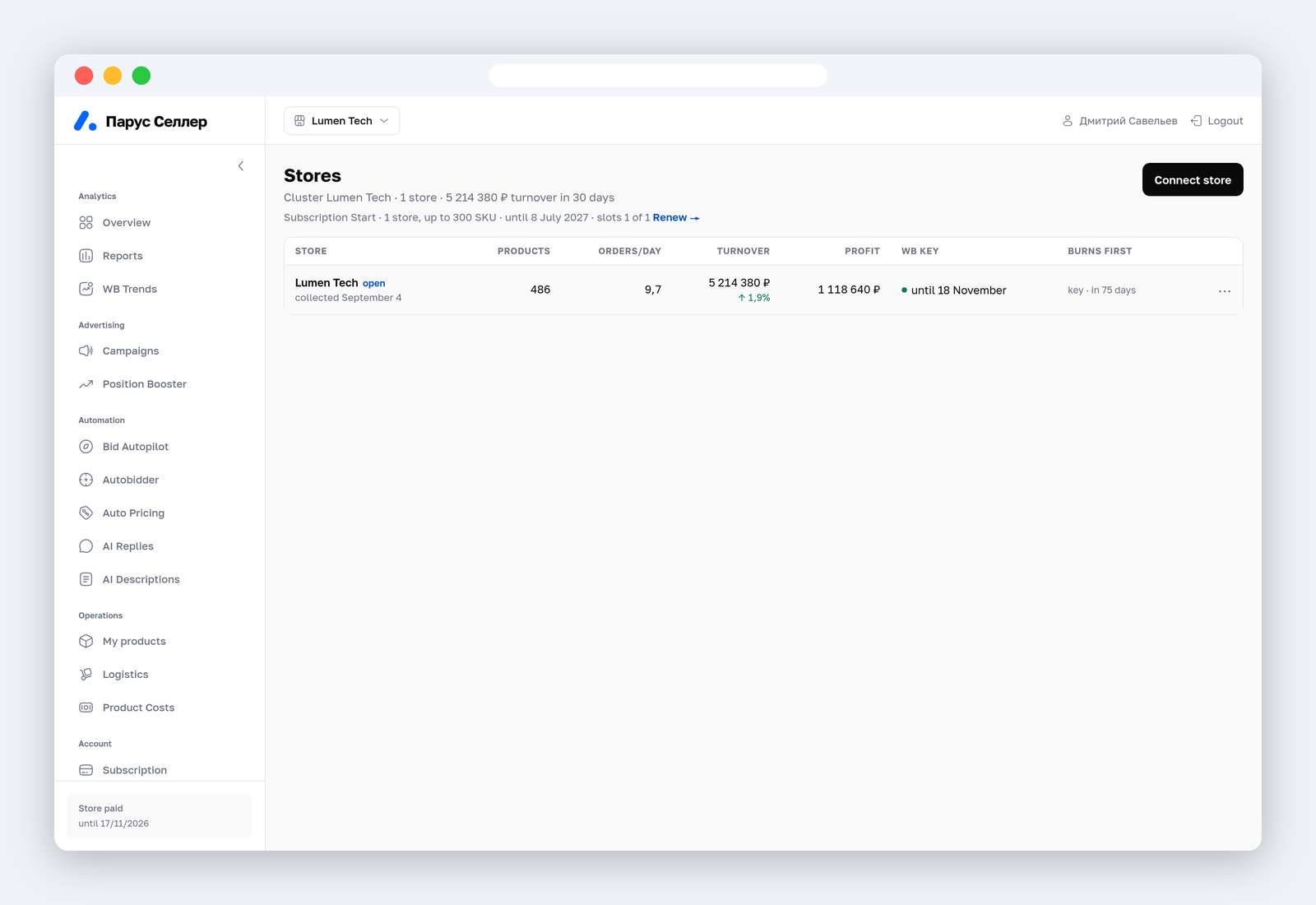1316x905 pixels.
Task: Click the store icon in Lumen Tech selector
Action: (299, 121)
